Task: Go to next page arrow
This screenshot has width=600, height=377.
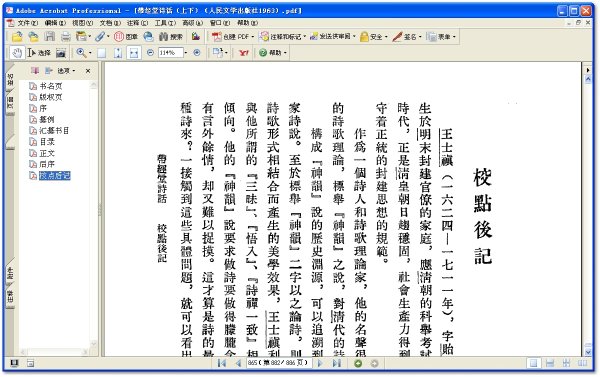Action: (x=320, y=363)
